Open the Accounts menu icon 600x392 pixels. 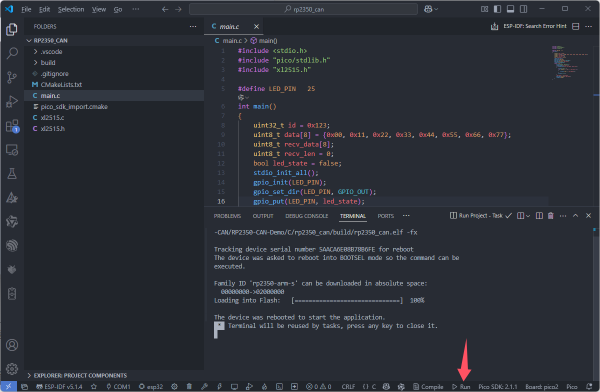point(12,345)
